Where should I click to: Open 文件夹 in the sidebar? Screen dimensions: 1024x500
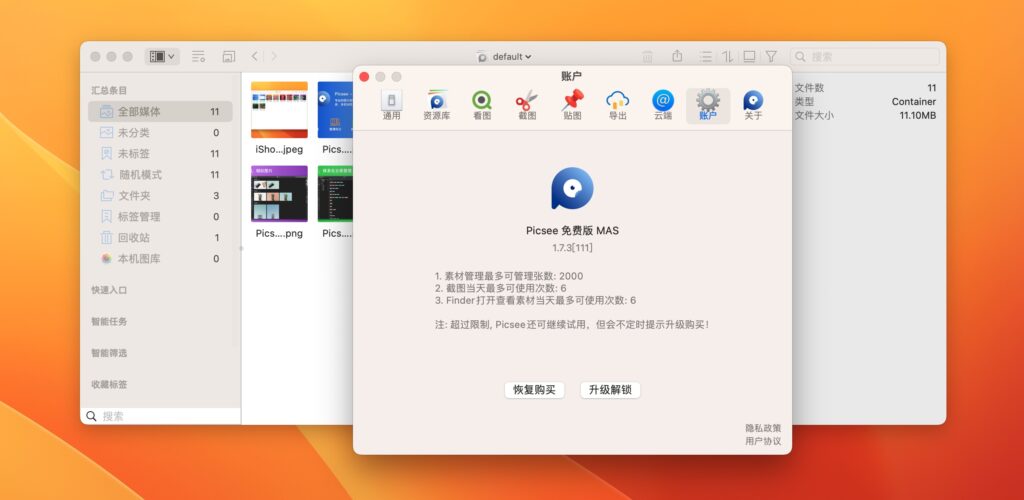click(x=160, y=195)
